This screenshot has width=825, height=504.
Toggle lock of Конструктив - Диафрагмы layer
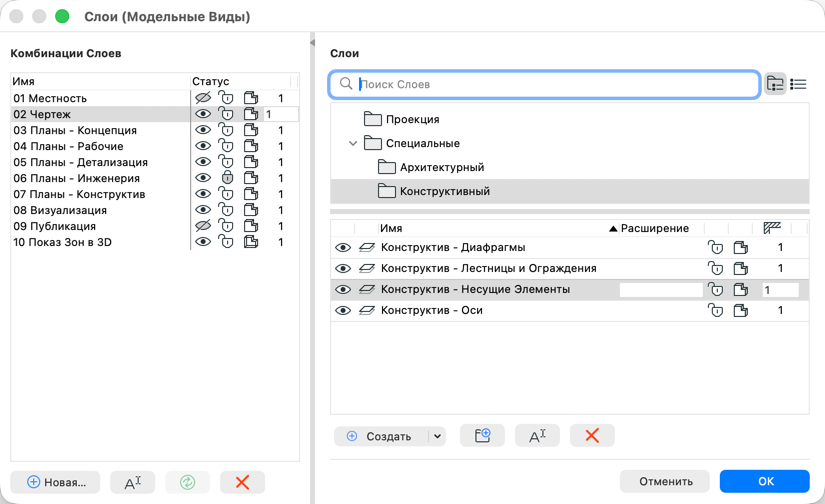coord(715,247)
